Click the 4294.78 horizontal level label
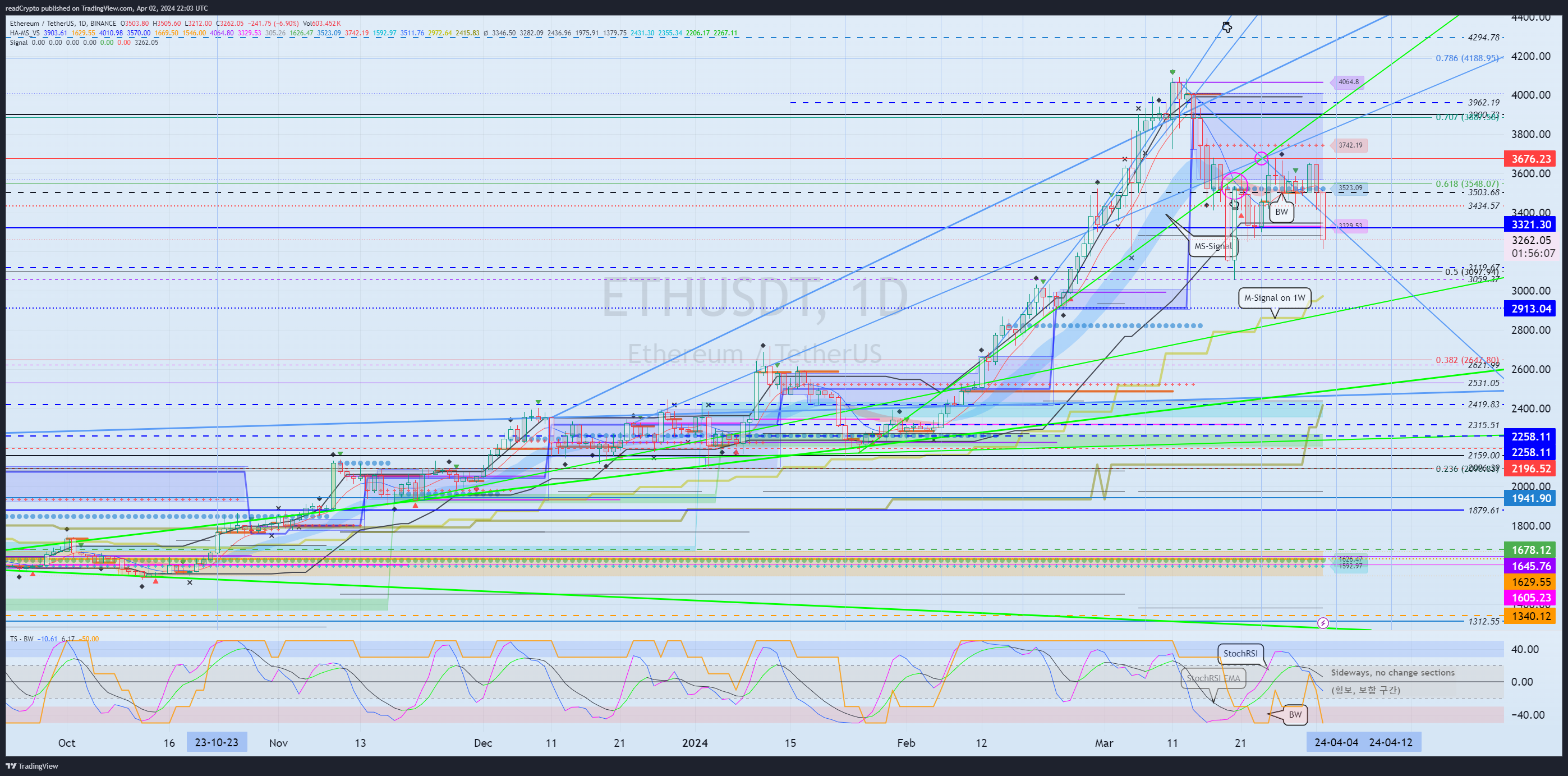This screenshot has width=1568, height=776. pyautogui.click(x=1483, y=38)
